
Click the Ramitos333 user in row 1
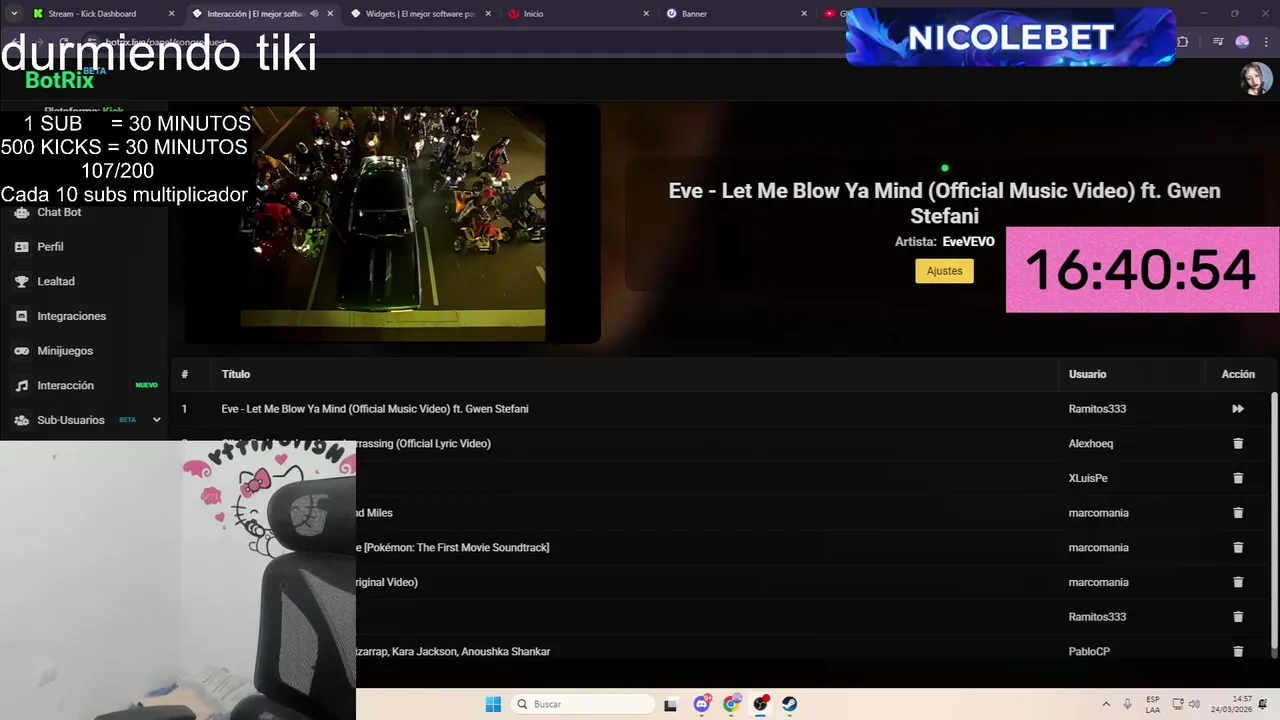[1097, 409]
